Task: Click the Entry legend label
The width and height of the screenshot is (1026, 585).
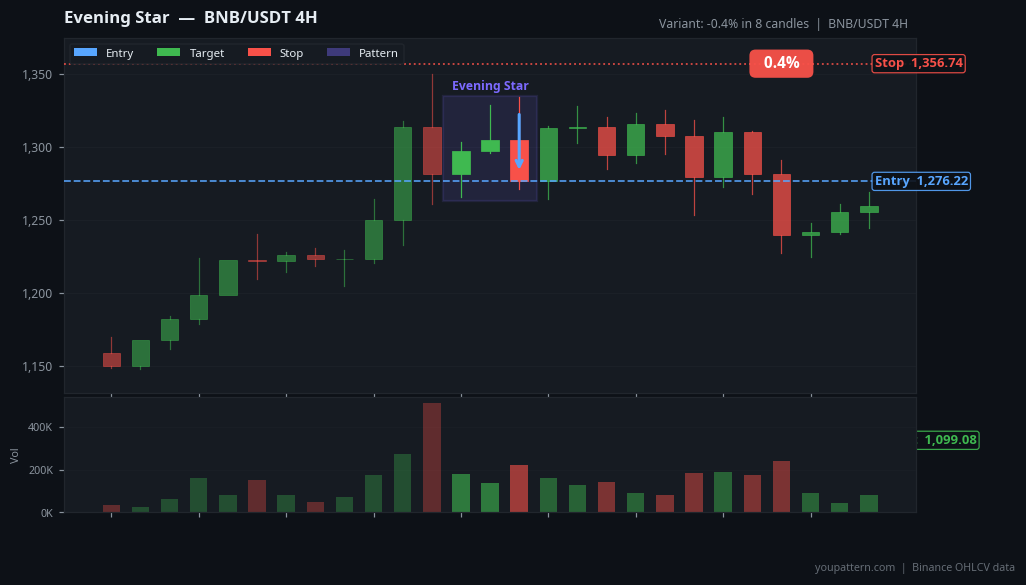Action: [119, 53]
